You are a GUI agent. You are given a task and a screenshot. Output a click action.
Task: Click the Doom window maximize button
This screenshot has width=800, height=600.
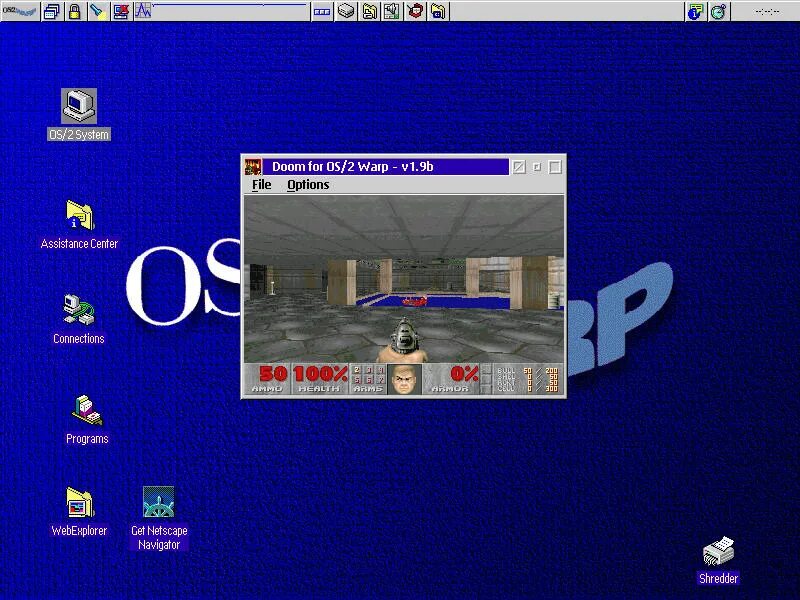pyautogui.click(x=555, y=167)
